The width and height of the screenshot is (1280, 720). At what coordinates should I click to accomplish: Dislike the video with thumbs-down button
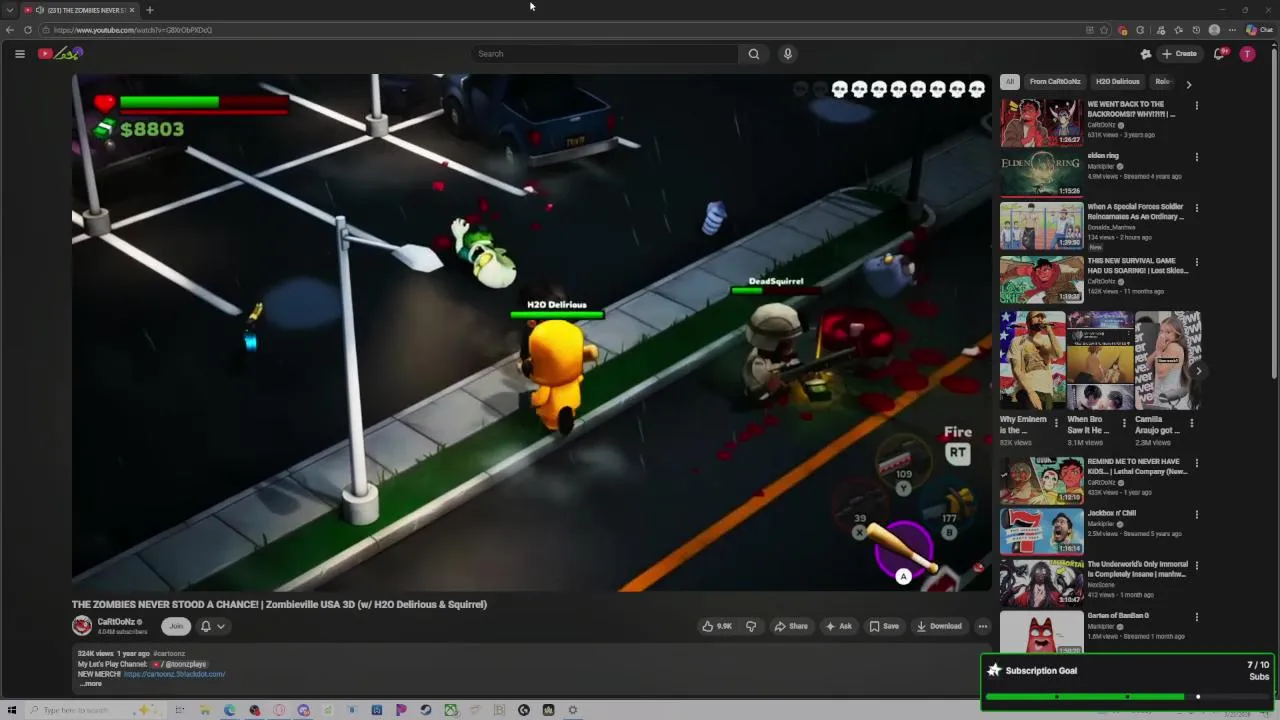pyautogui.click(x=751, y=626)
